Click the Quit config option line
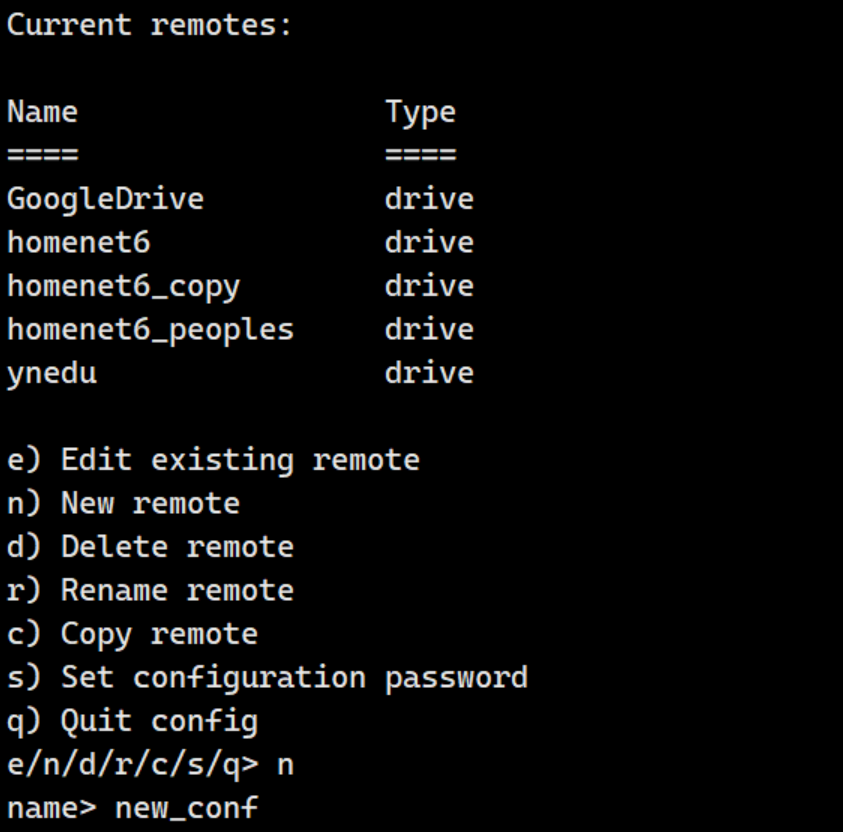 [132, 721]
